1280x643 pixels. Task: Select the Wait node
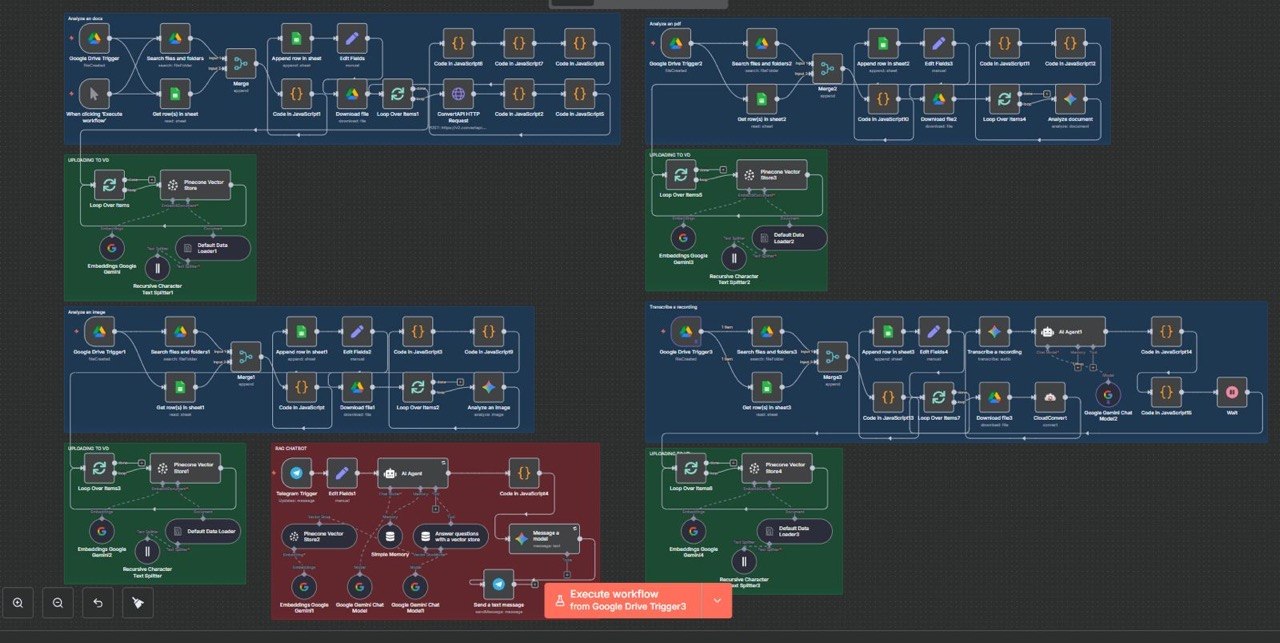pos(1232,390)
